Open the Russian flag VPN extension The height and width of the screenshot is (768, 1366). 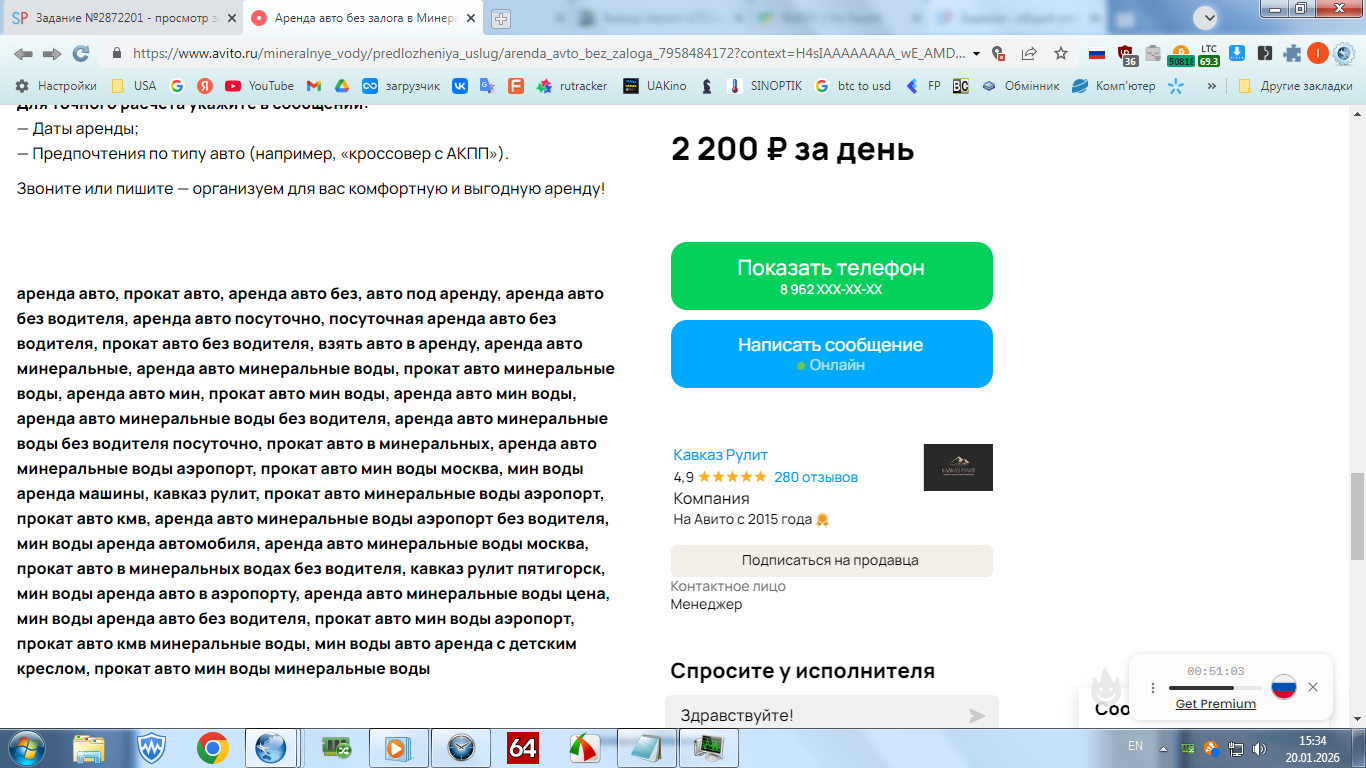click(1097, 53)
